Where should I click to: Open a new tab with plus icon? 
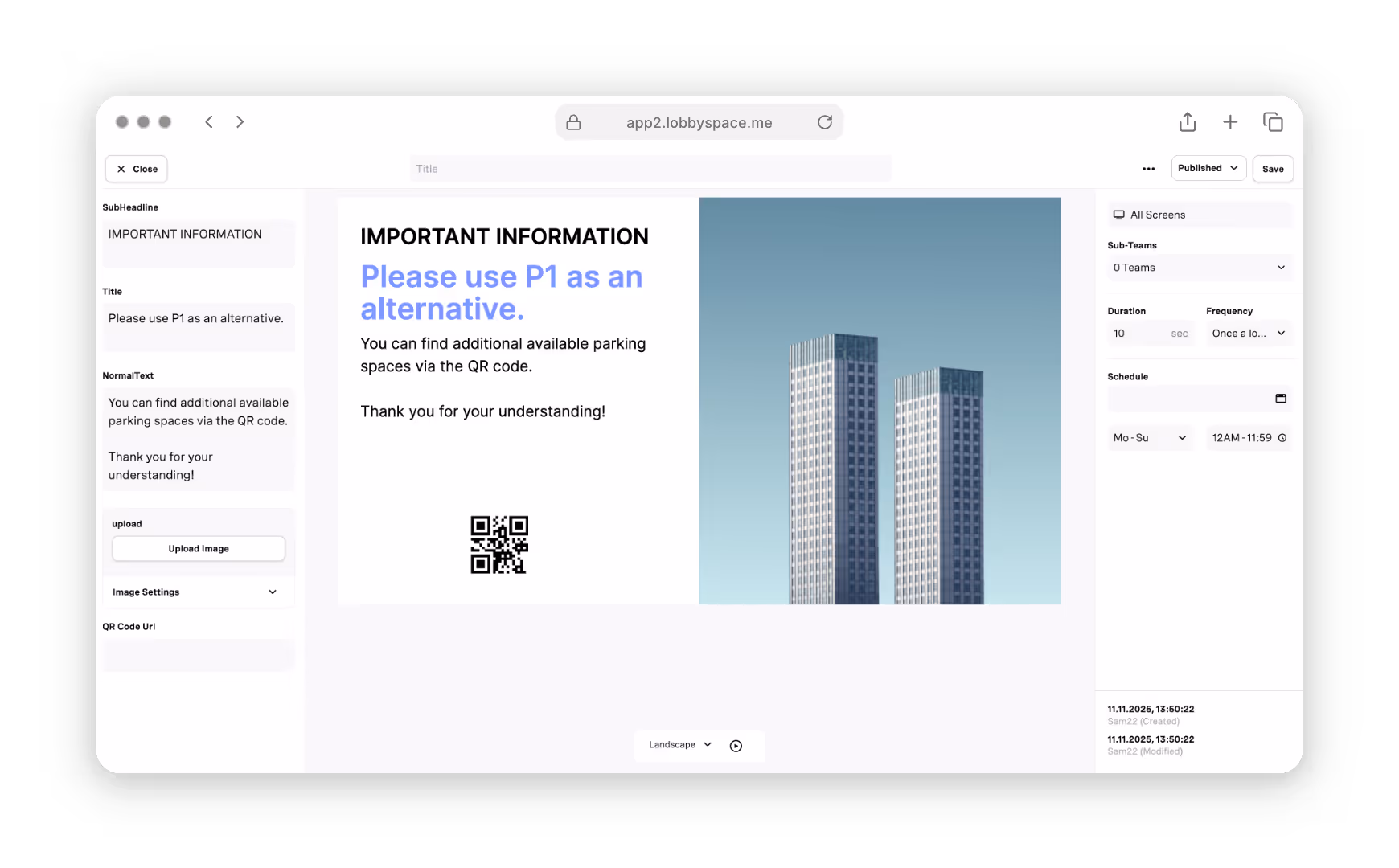(x=1230, y=122)
